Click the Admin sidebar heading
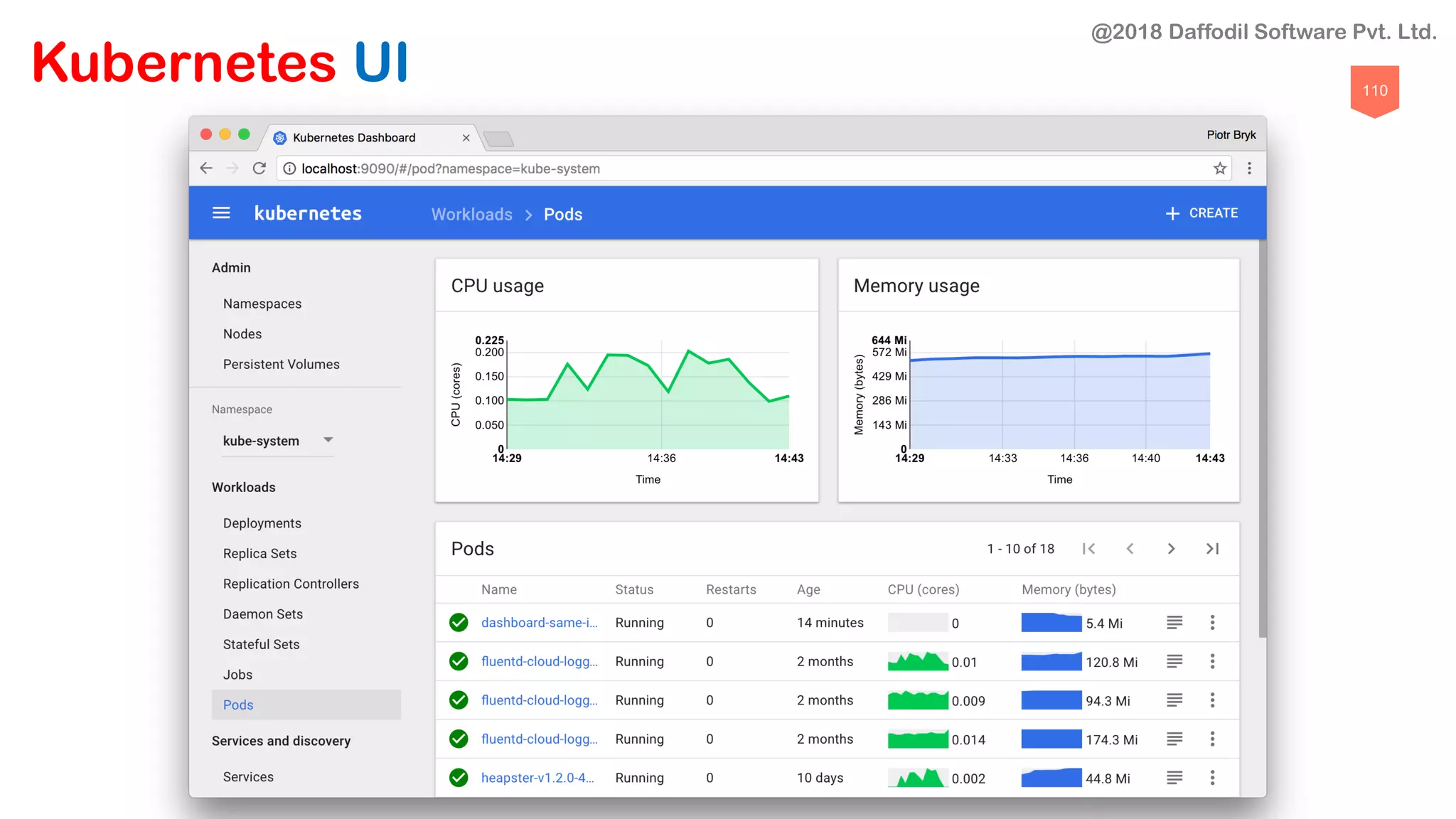 point(231,268)
